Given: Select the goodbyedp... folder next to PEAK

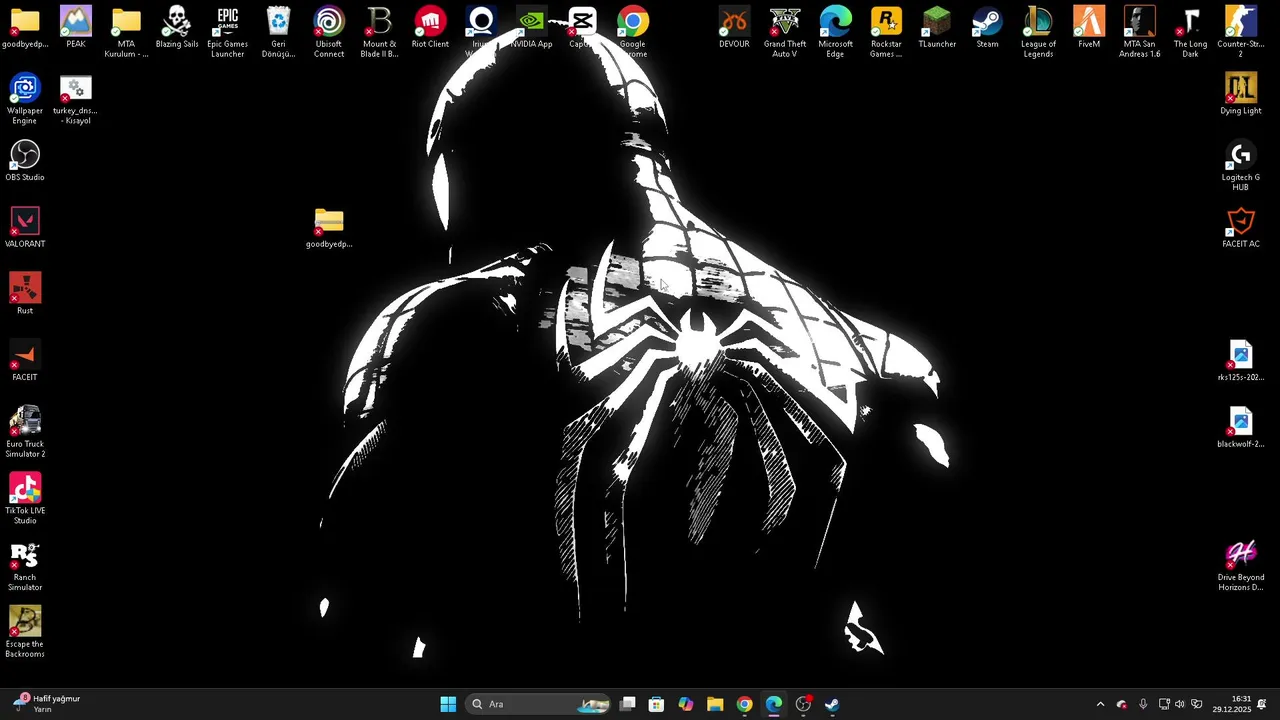Looking at the screenshot, I should tap(25, 28).
